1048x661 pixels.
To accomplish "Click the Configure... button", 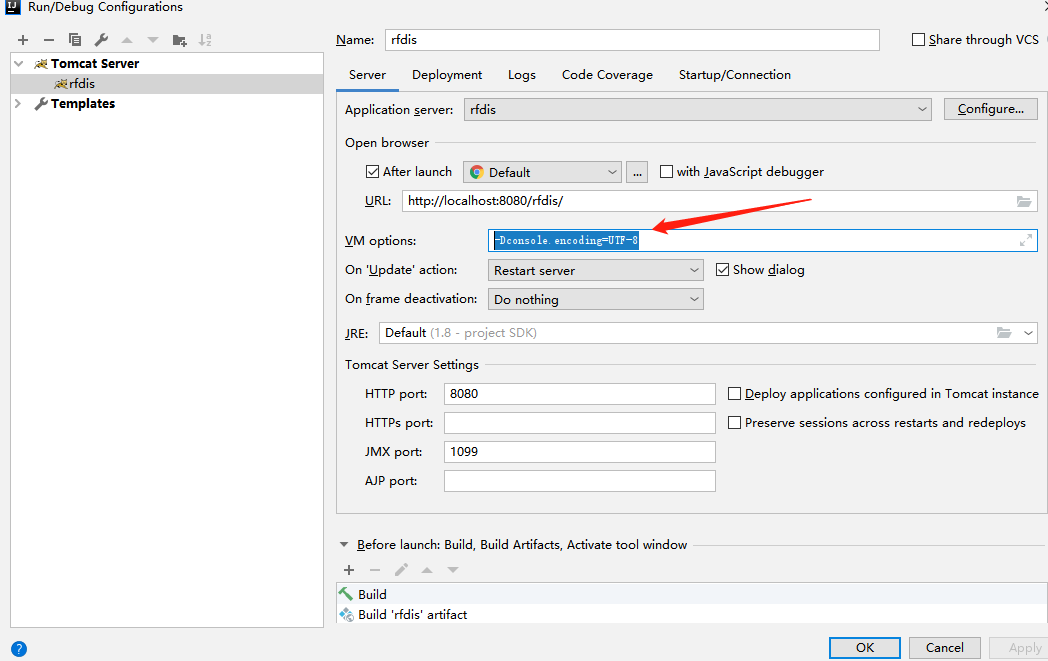I will [x=991, y=109].
